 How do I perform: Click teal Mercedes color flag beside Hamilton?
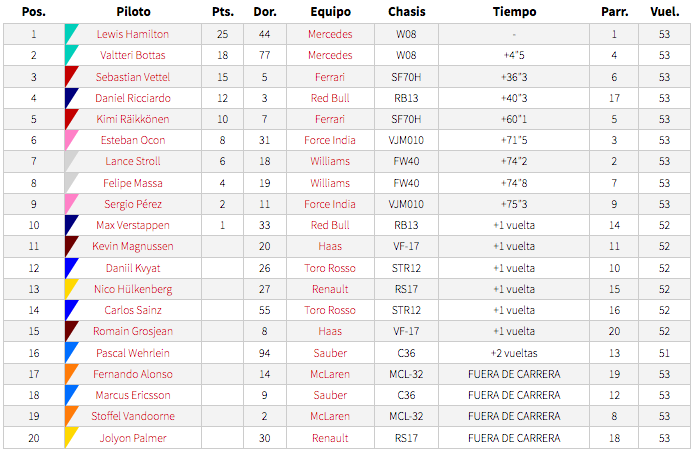71,34
